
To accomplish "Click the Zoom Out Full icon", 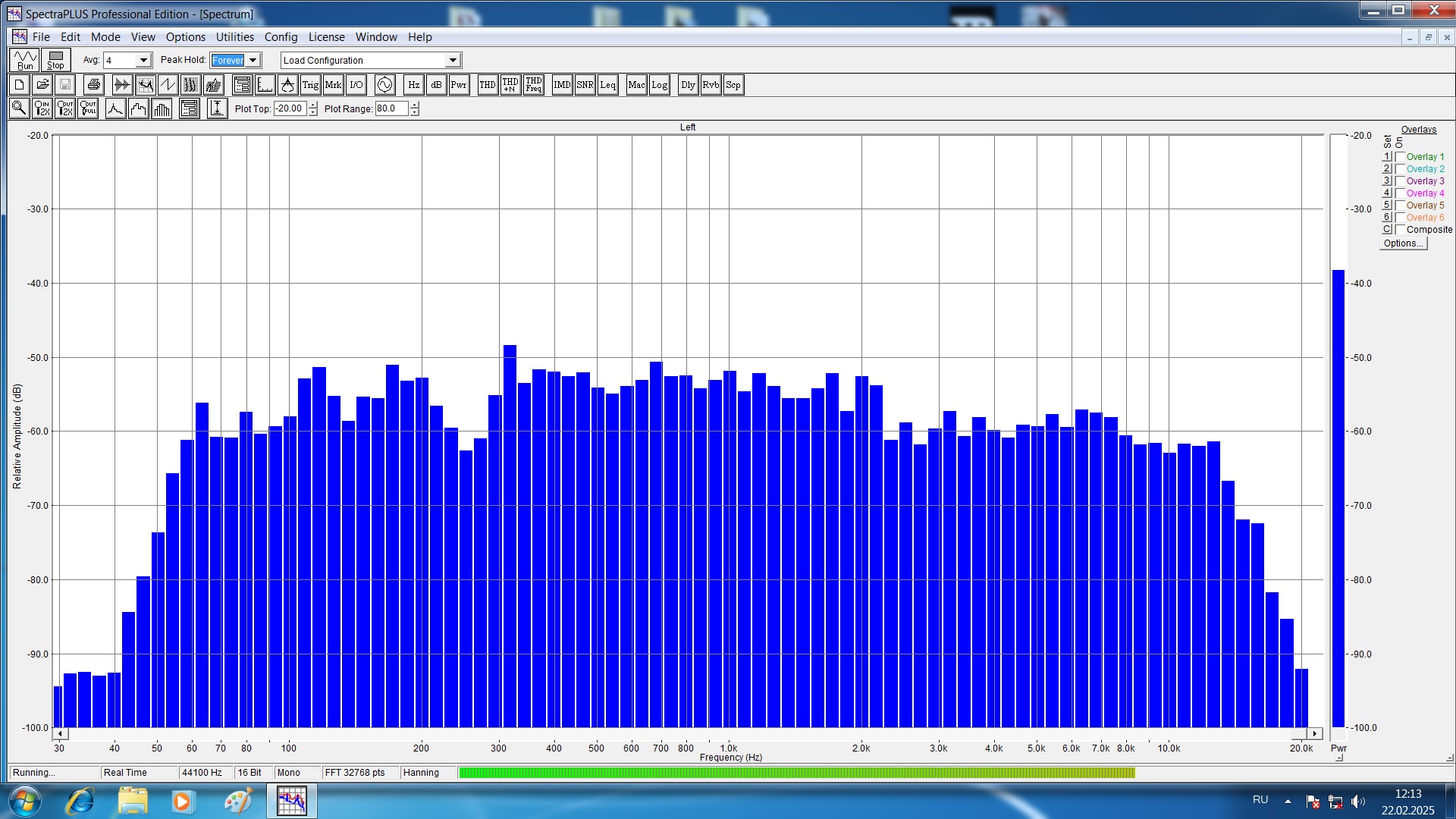I will [x=88, y=108].
